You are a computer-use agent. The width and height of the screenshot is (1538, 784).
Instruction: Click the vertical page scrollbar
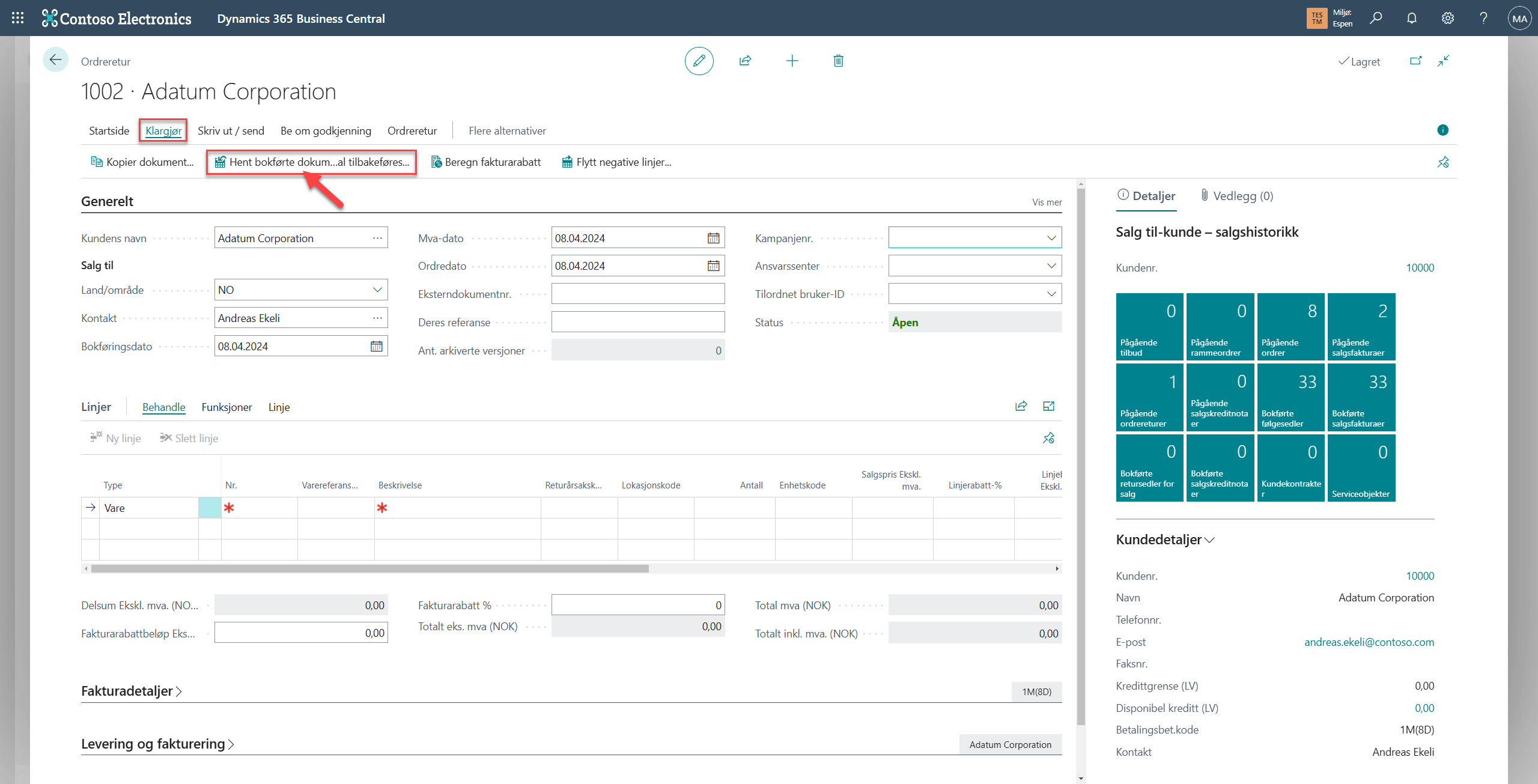click(1081, 457)
